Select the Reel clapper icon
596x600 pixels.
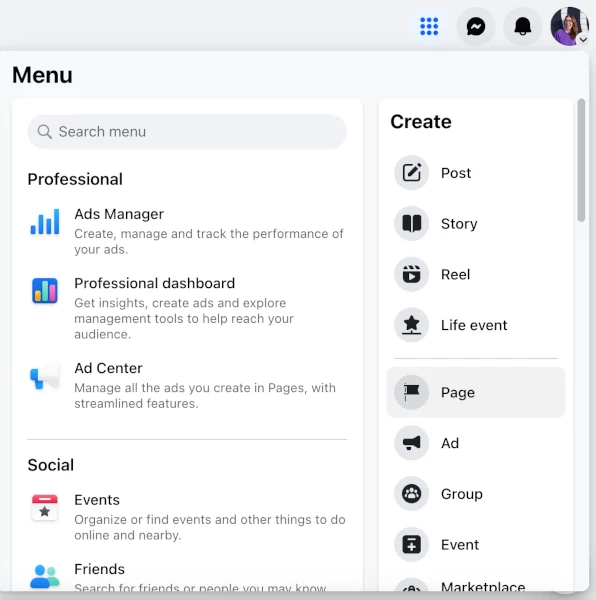412,274
